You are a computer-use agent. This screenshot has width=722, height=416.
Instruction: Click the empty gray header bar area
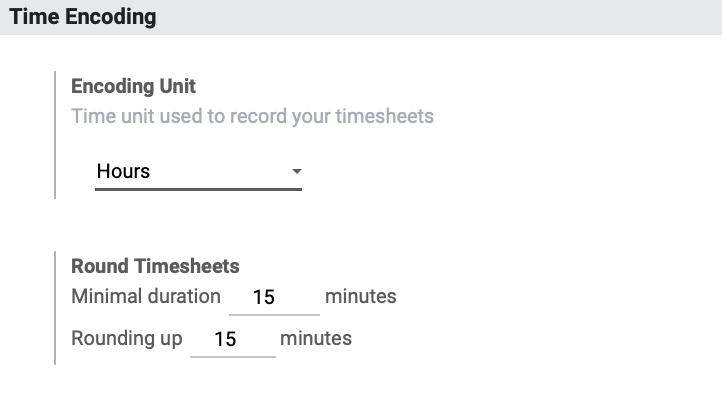pyautogui.click(x=437, y=17)
